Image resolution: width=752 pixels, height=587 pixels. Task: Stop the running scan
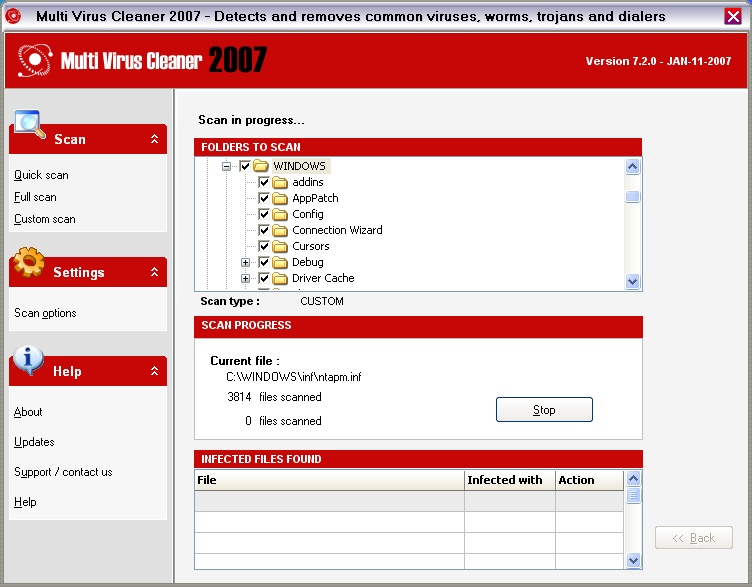[x=544, y=410]
